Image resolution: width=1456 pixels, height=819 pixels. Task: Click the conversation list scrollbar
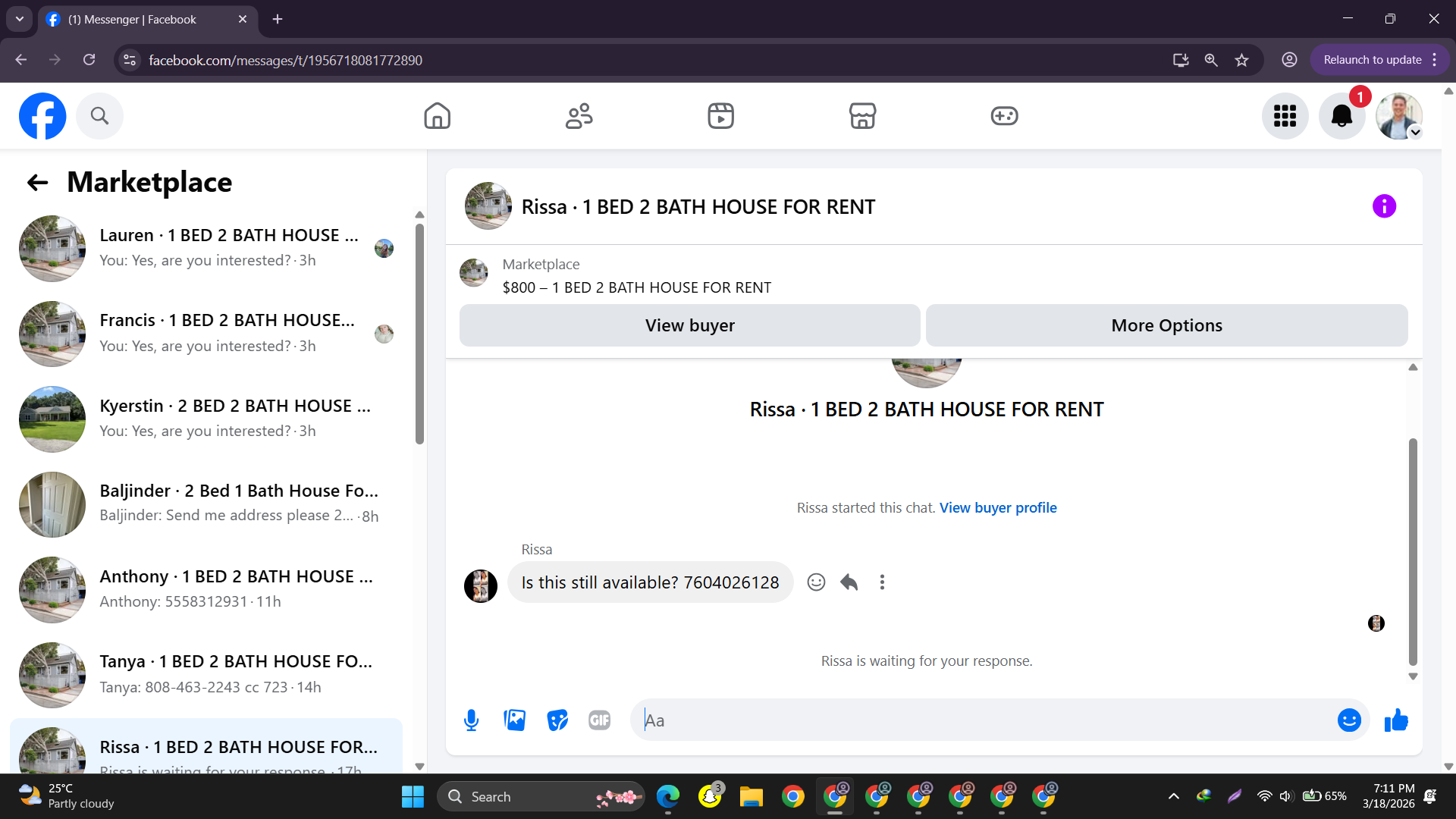[x=419, y=334]
